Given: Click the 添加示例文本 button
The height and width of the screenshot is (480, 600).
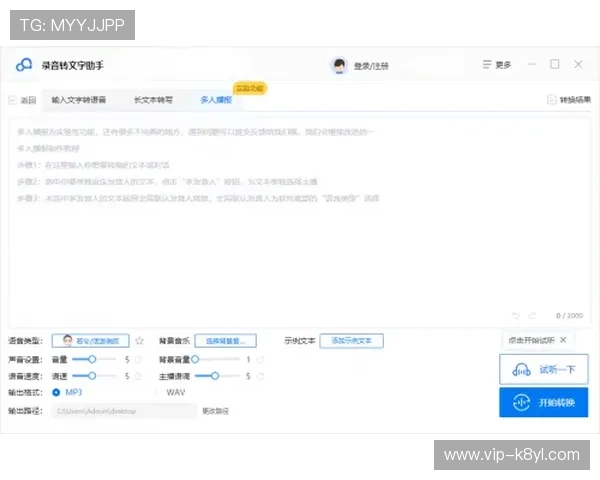Looking at the screenshot, I should 351,341.
